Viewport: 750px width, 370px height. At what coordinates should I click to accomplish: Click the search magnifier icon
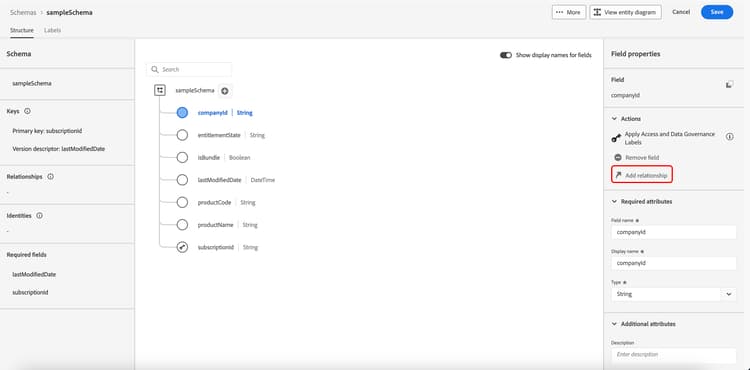(x=155, y=69)
